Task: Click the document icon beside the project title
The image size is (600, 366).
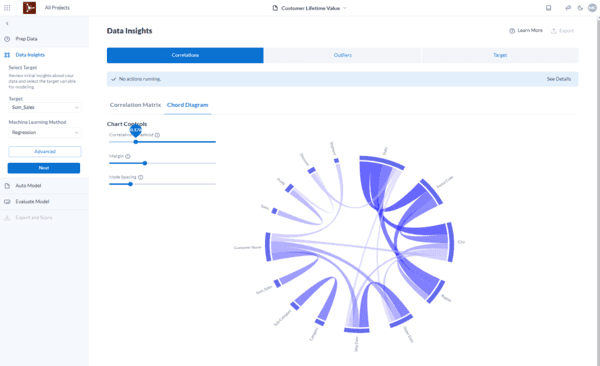Action: (275, 8)
